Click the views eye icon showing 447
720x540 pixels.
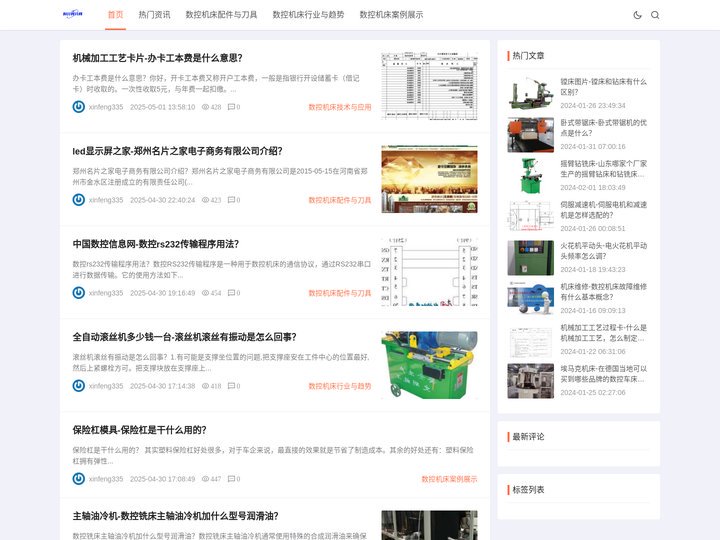click(205, 478)
